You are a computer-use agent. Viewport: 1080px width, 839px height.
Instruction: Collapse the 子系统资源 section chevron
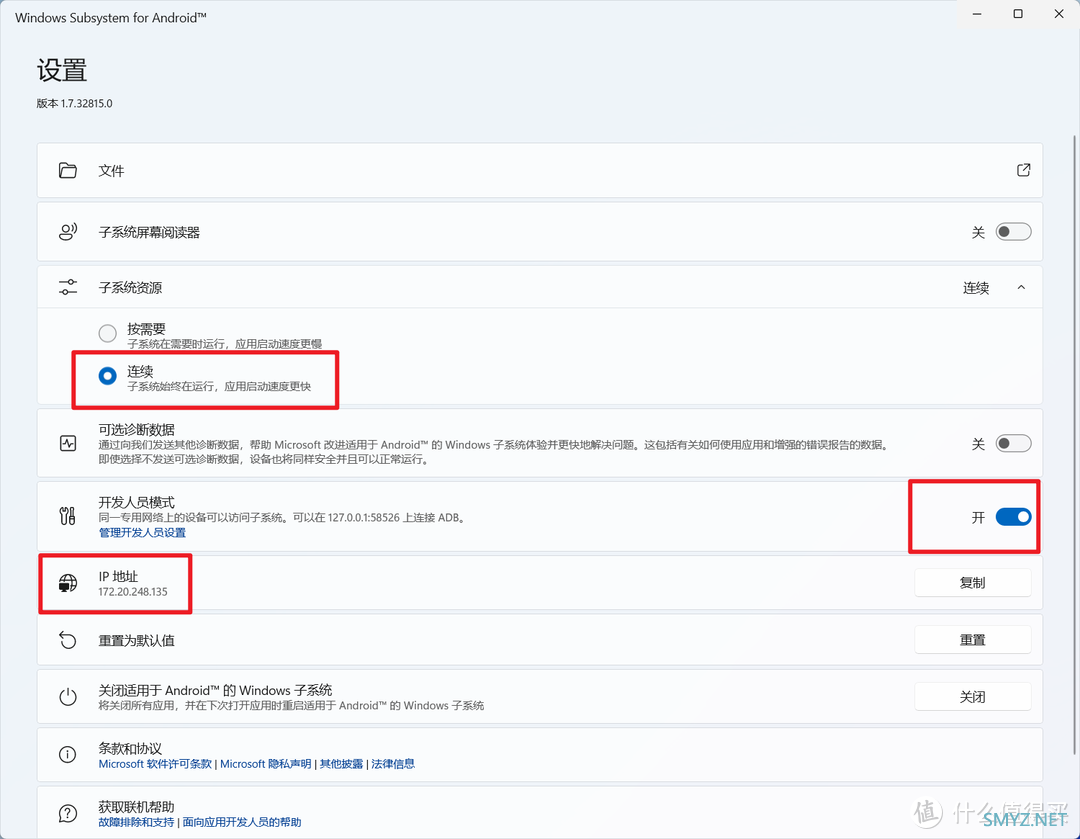click(x=1021, y=287)
